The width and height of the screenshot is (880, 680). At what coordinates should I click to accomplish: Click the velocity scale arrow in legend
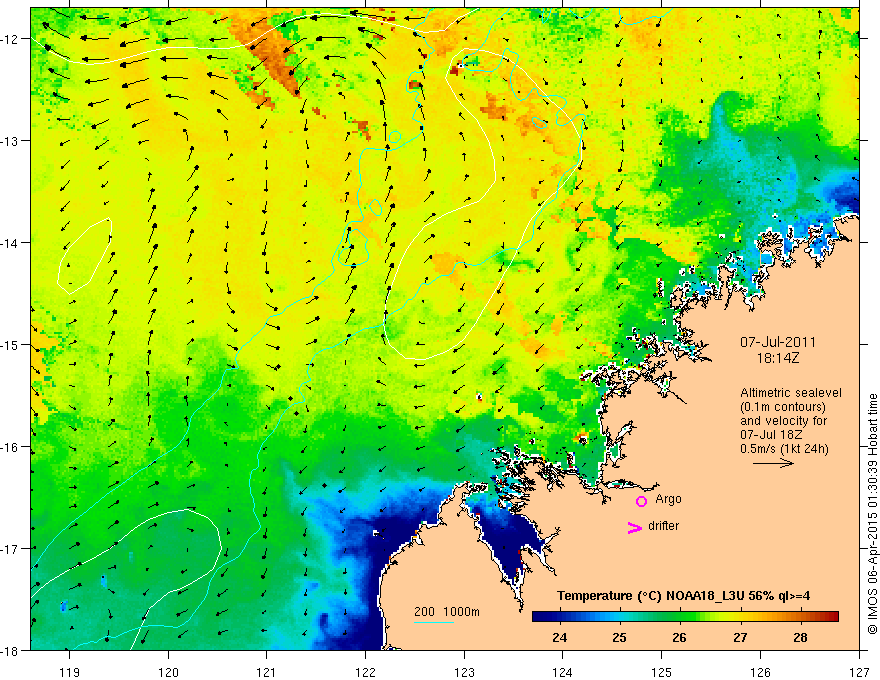point(773,463)
